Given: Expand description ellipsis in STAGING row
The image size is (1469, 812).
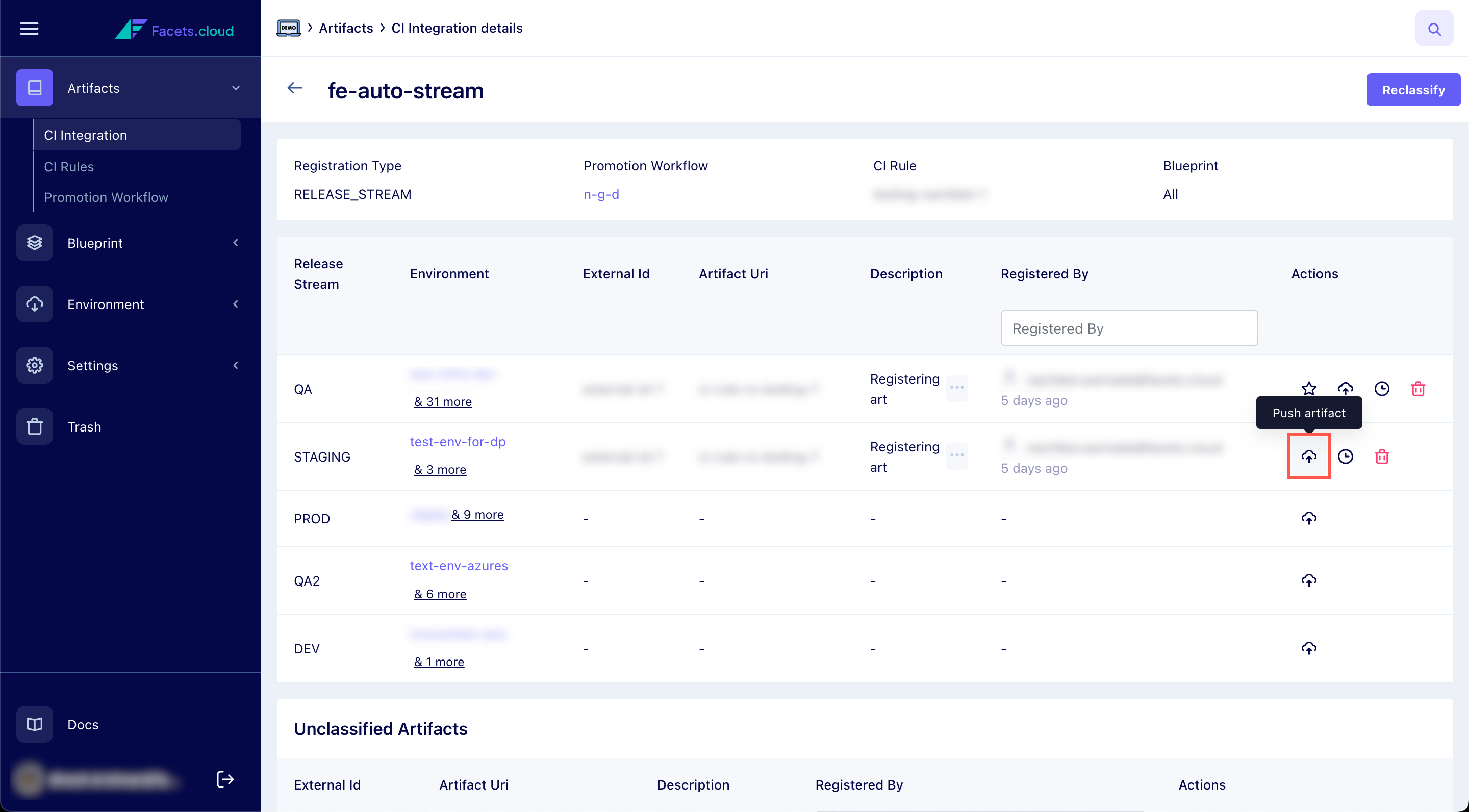Looking at the screenshot, I should pyautogui.click(x=956, y=455).
